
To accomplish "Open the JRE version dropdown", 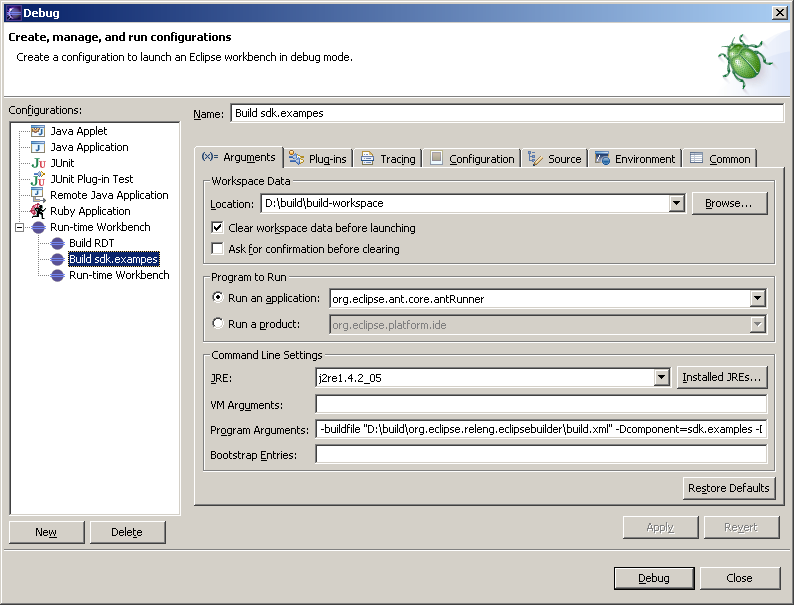I will click(x=661, y=377).
